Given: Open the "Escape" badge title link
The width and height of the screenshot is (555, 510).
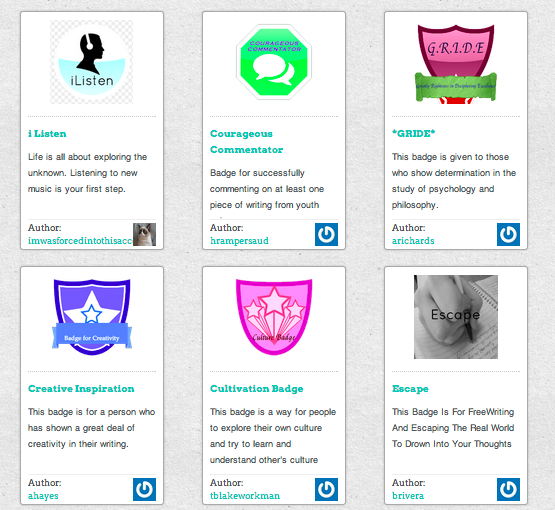Looking at the screenshot, I should pos(410,389).
